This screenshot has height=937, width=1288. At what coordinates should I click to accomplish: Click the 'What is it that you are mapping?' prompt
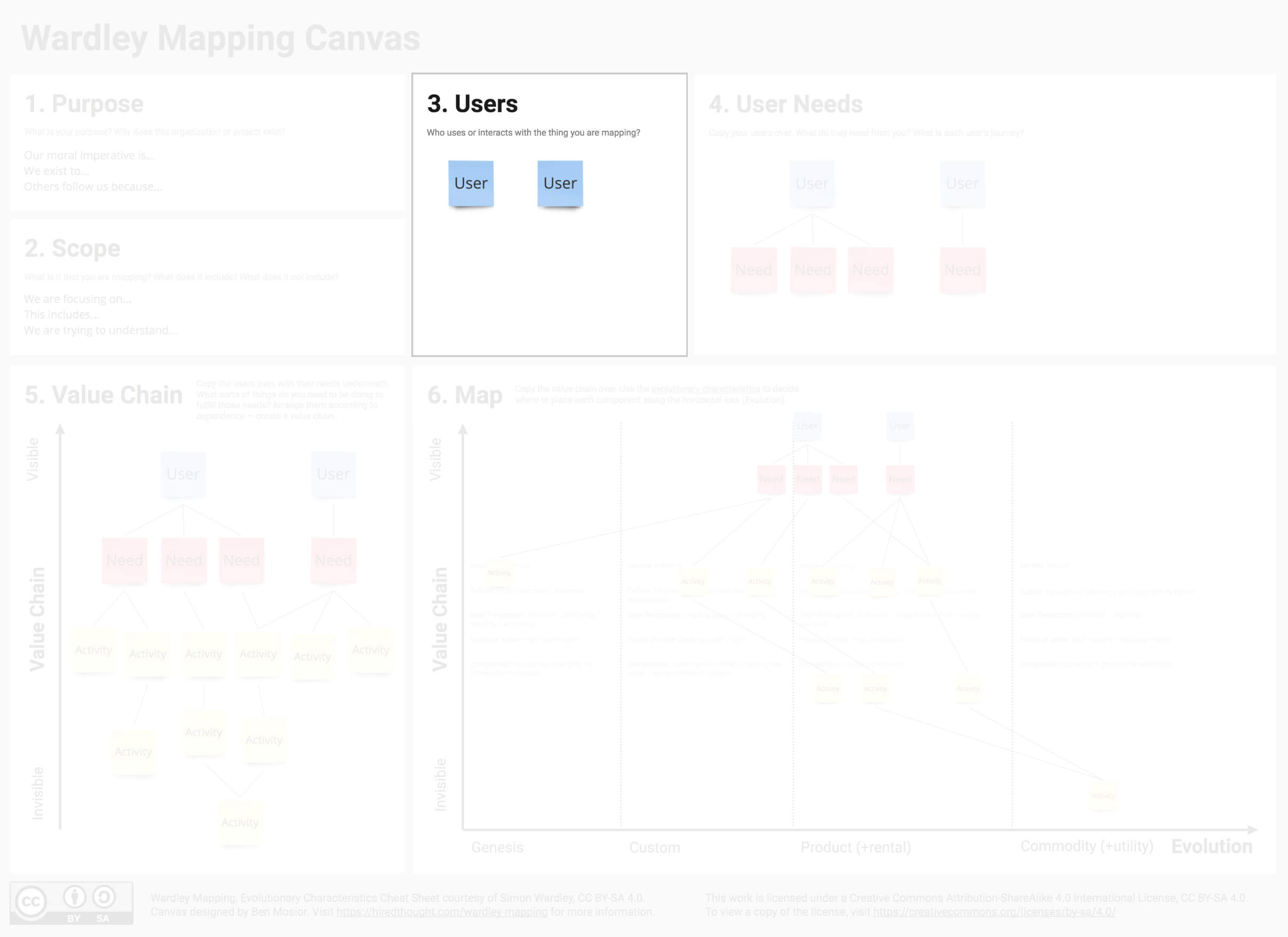tap(181, 276)
